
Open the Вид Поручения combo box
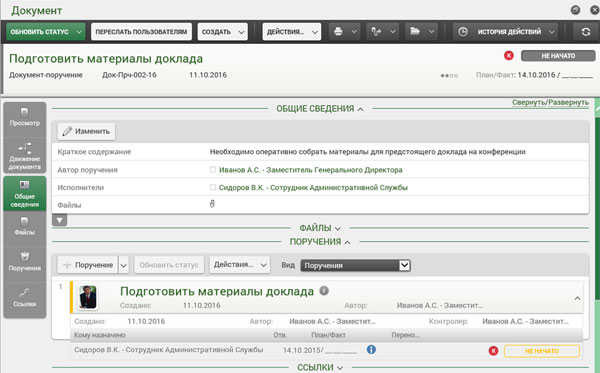[x=355, y=265]
